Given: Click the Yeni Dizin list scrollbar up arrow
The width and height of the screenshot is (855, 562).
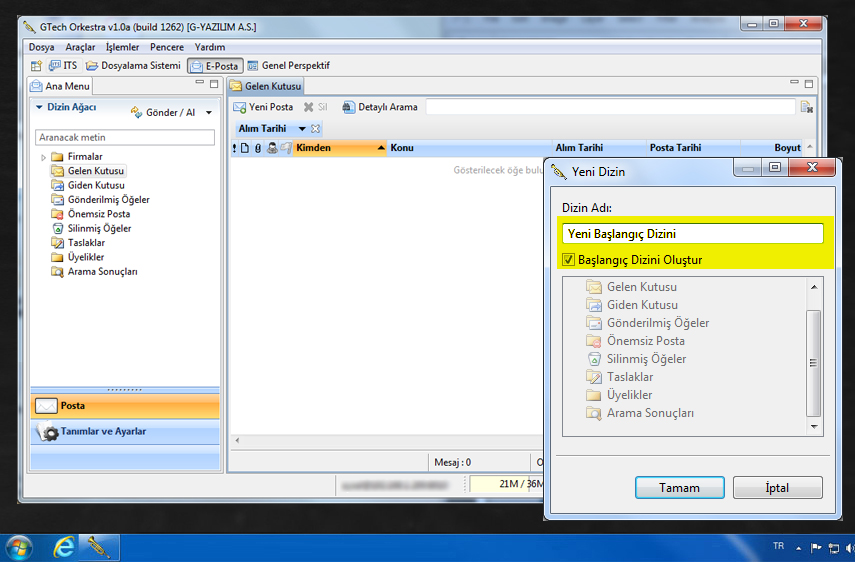Looking at the screenshot, I should click(x=814, y=287).
